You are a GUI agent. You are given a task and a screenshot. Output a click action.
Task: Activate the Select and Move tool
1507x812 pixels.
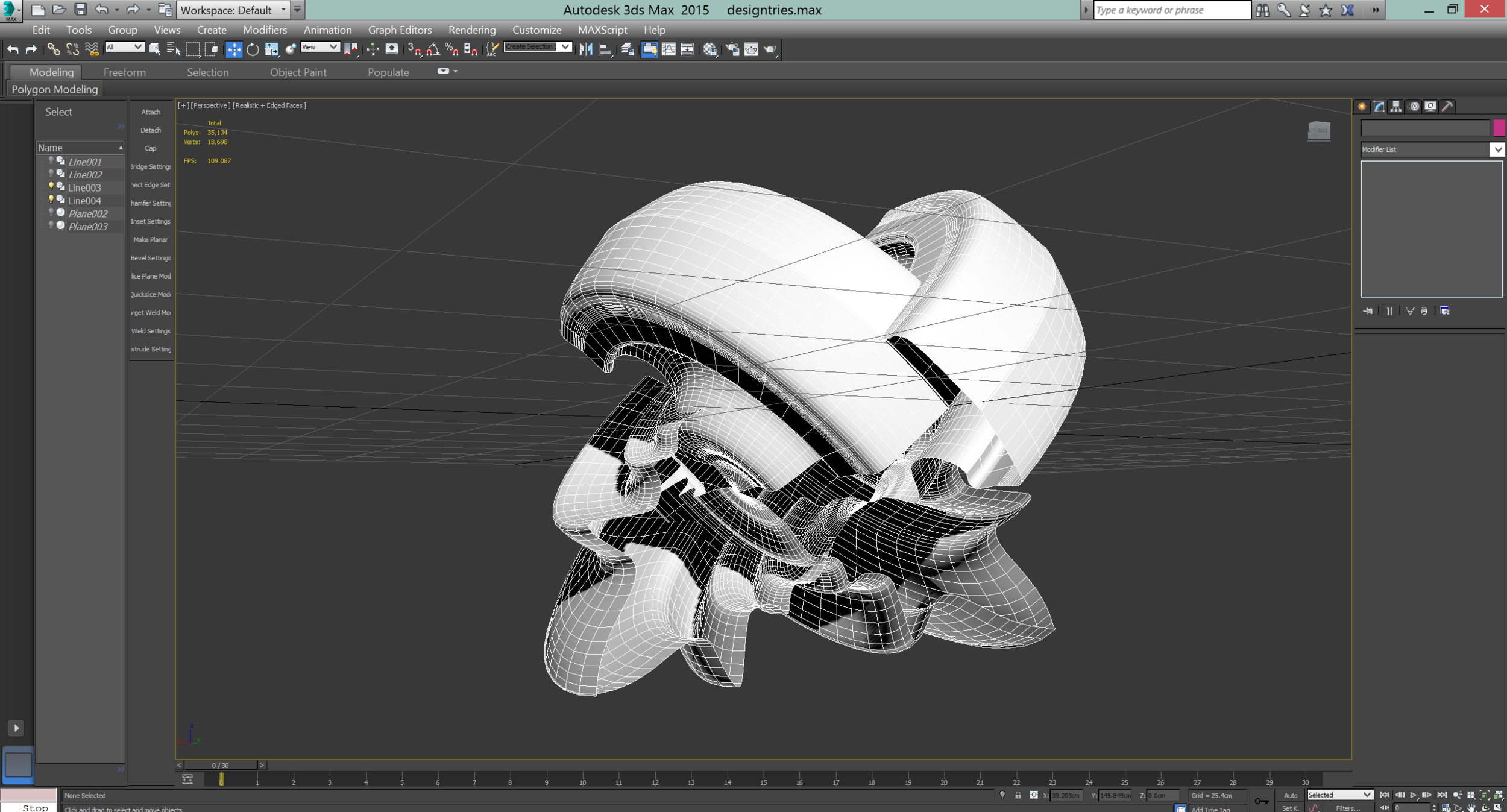(x=234, y=49)
